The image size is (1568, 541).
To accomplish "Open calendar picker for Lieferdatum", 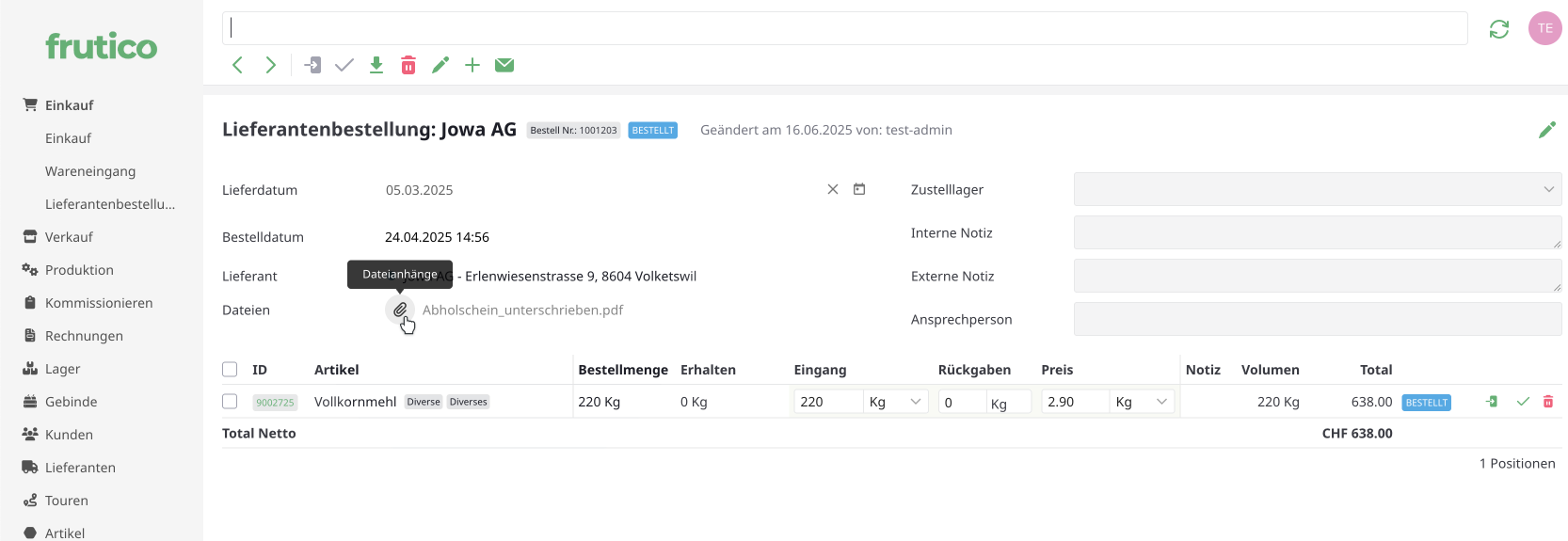I will tap(859, 189).
